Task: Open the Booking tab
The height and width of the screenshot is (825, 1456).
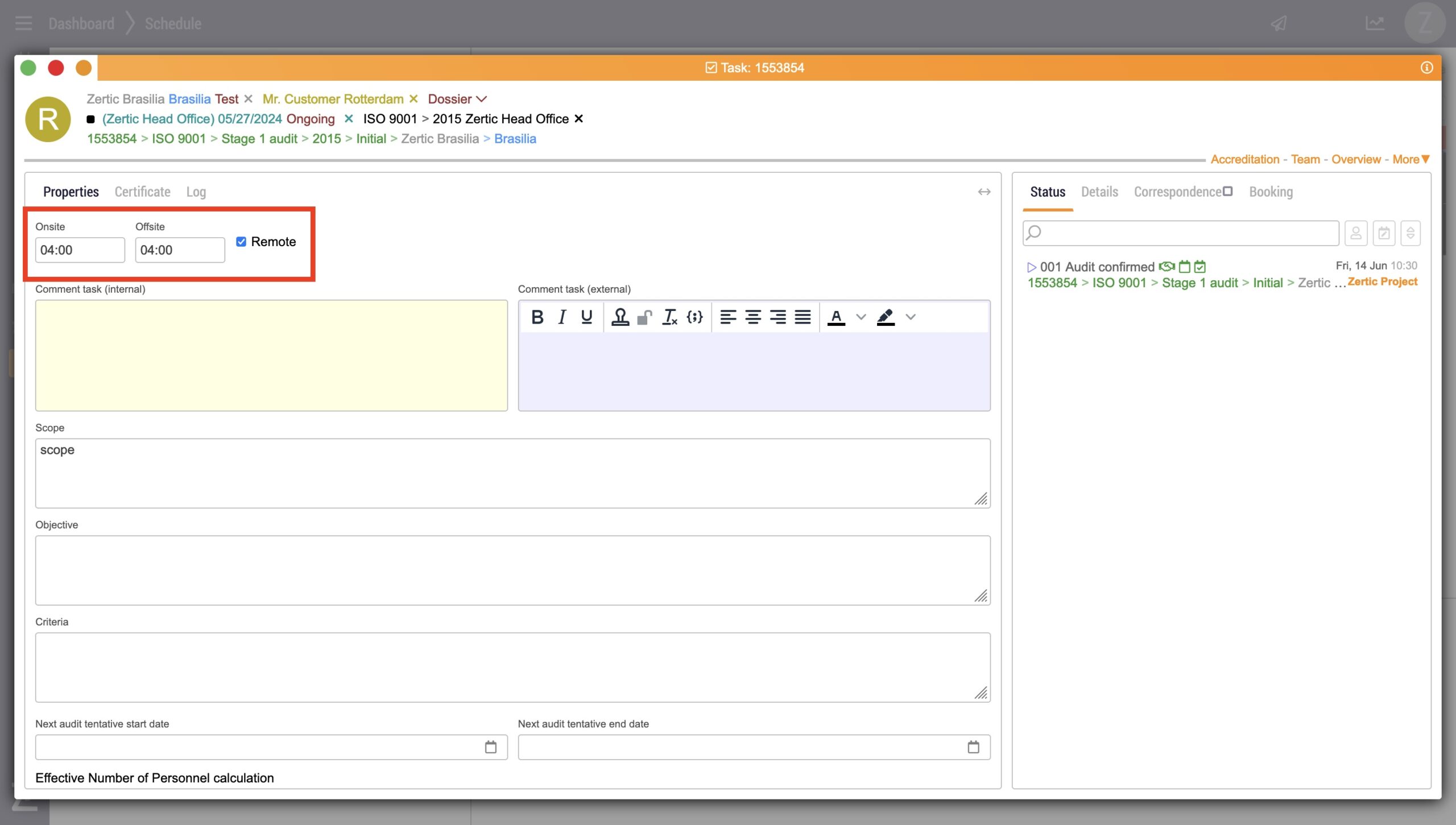Action: pos(1271,192)
